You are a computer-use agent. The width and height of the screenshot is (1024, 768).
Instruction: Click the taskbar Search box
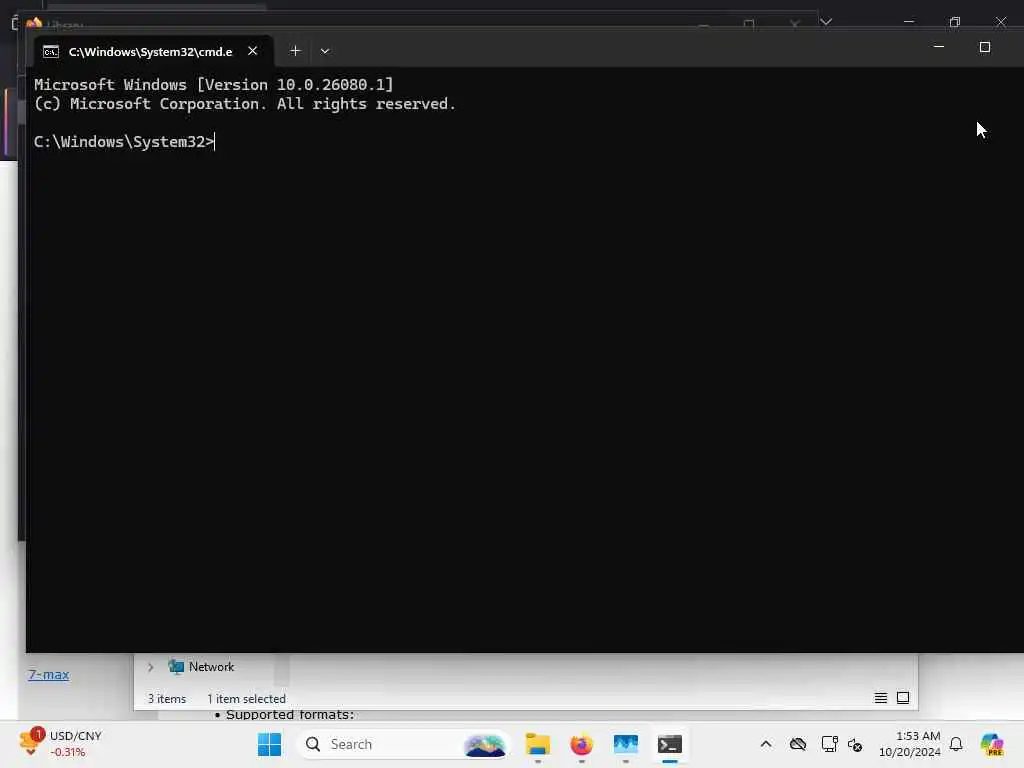(404, 744)
